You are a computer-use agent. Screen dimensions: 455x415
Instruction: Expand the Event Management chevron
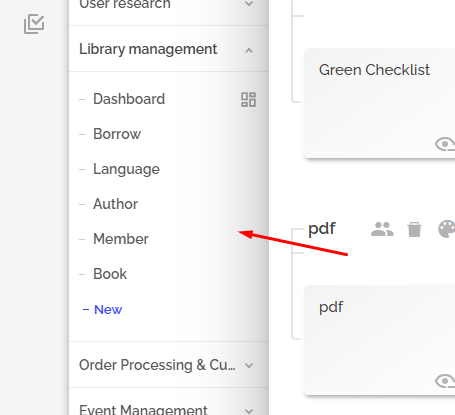[x=249, y=411]
